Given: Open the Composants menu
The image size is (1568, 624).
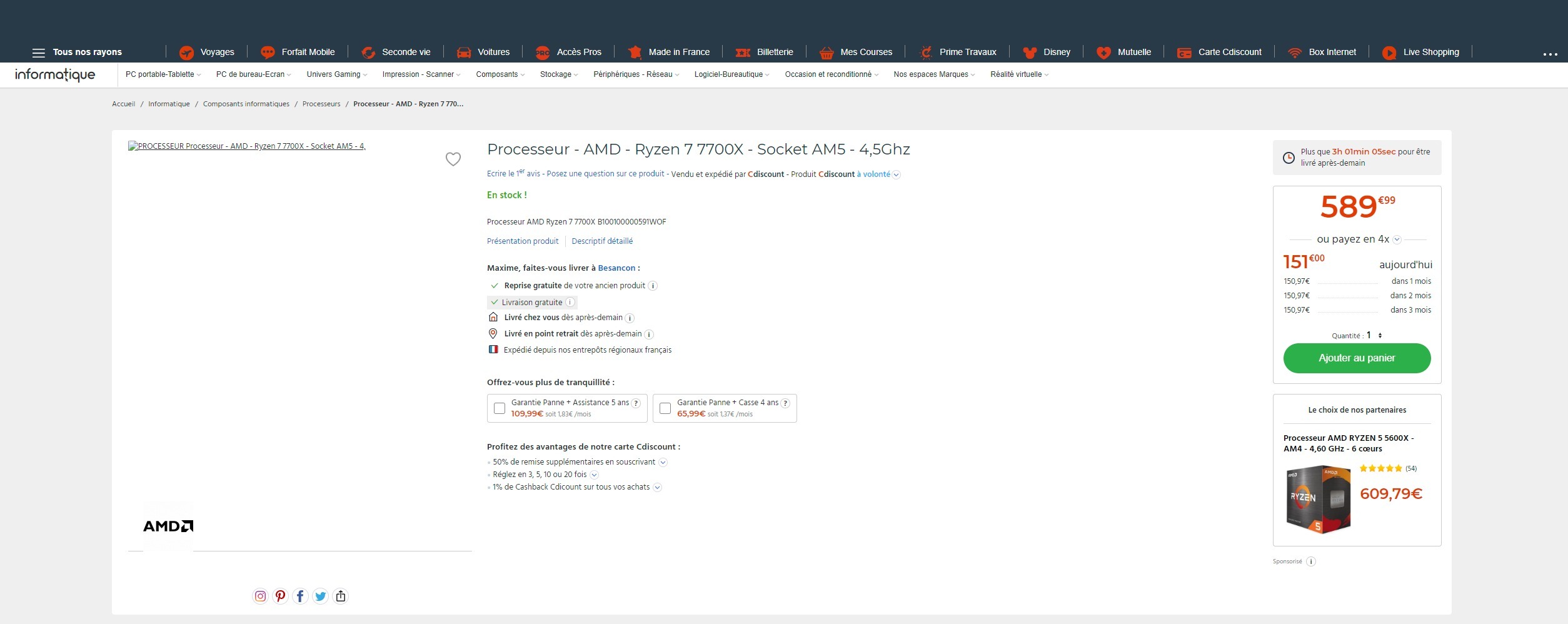Looking at the screenshot, I should [x=500, y=74].
